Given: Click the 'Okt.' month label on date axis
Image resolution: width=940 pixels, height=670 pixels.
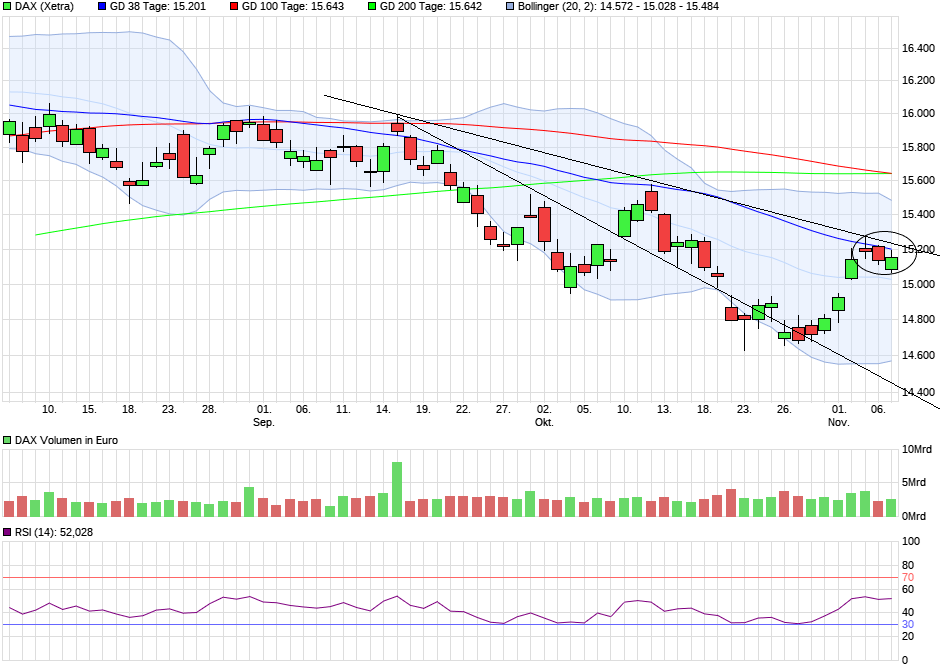Looking at the screenshot, I should tap(544, 422).
